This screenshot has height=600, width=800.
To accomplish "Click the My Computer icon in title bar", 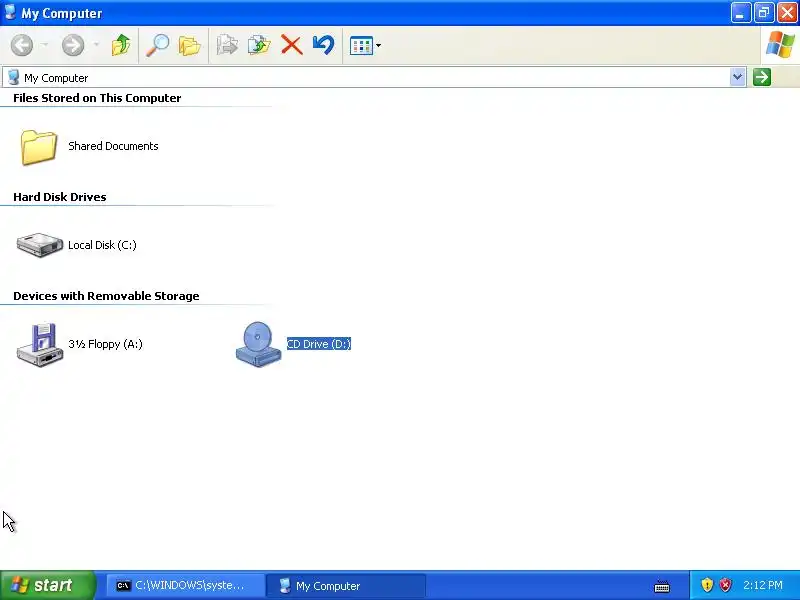I will [x=10, y=12].
